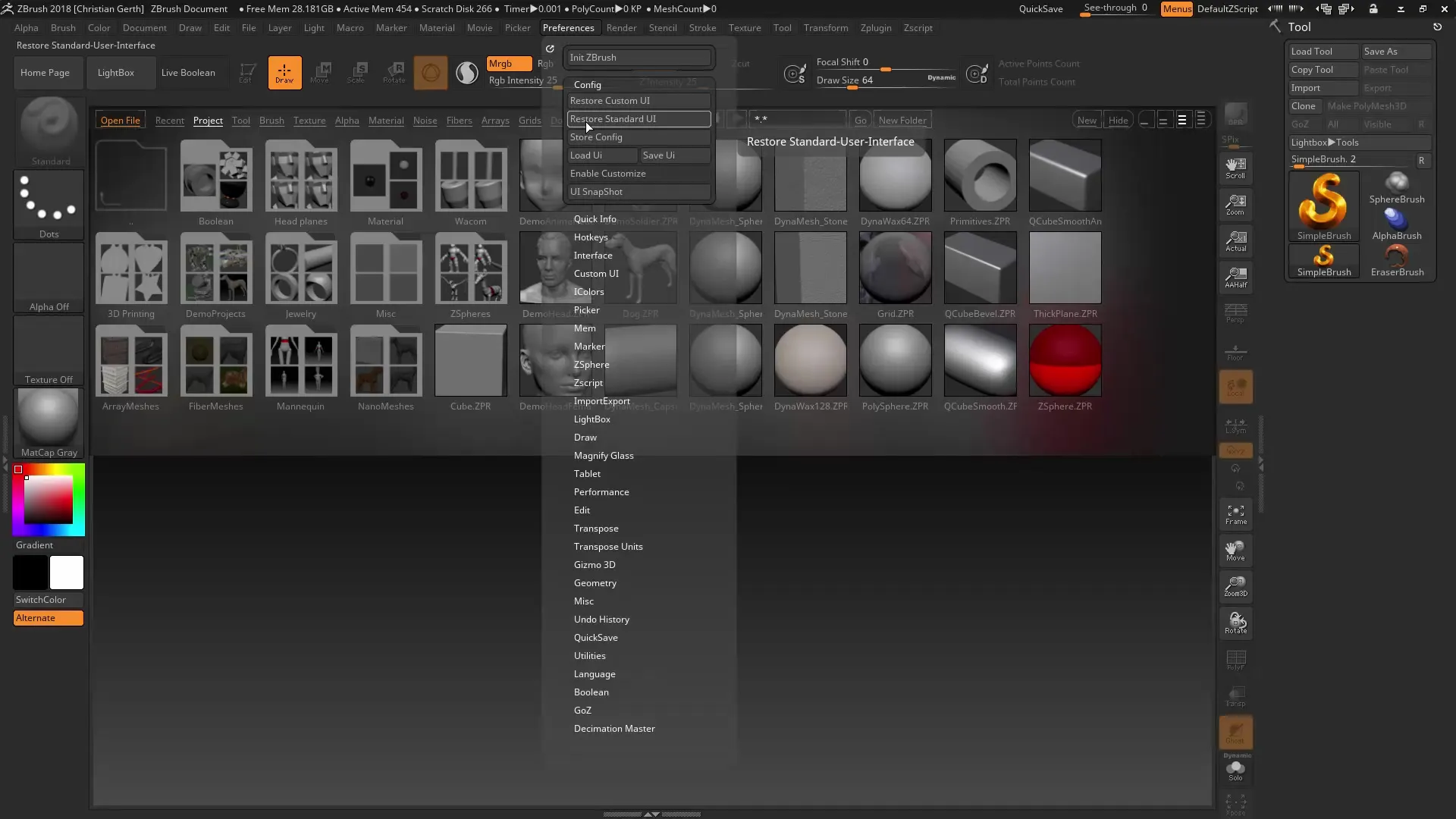Expand the Decimation Master preferences section
Screen dimensions: 1456x819
[x=614, y=729]
